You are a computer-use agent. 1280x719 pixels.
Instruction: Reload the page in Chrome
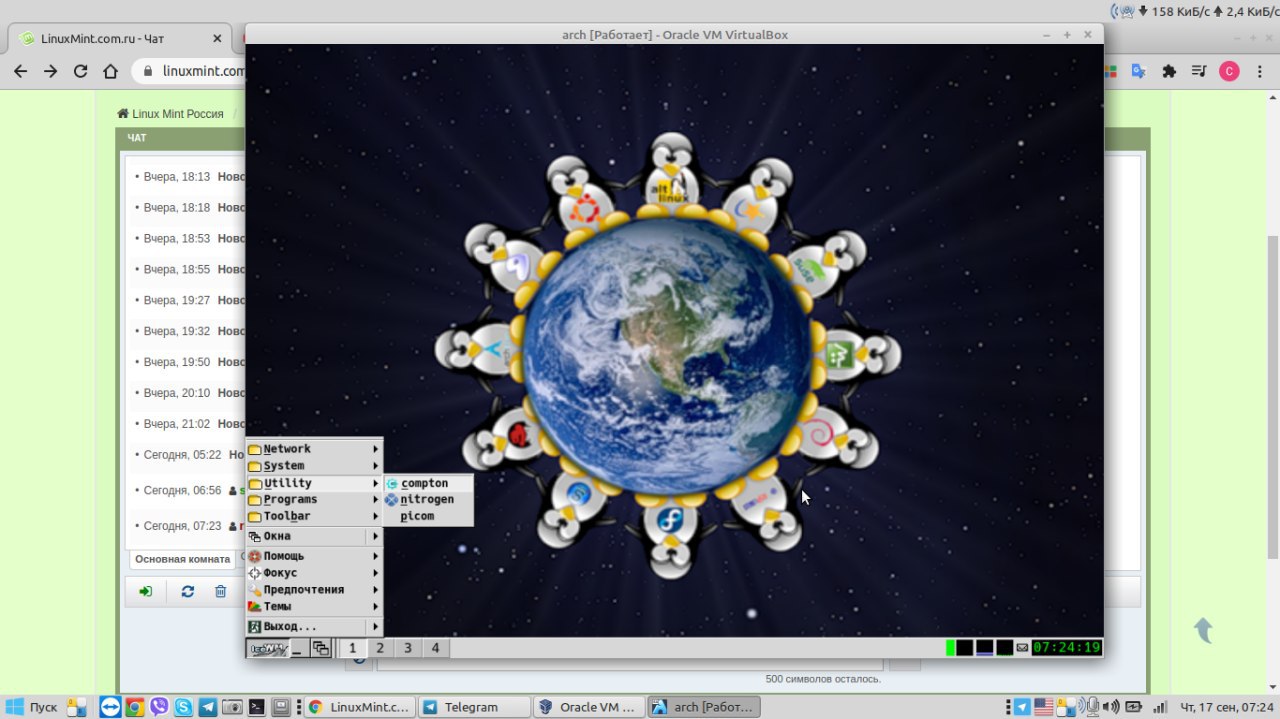pyautogui.click(x=81, y=71)
